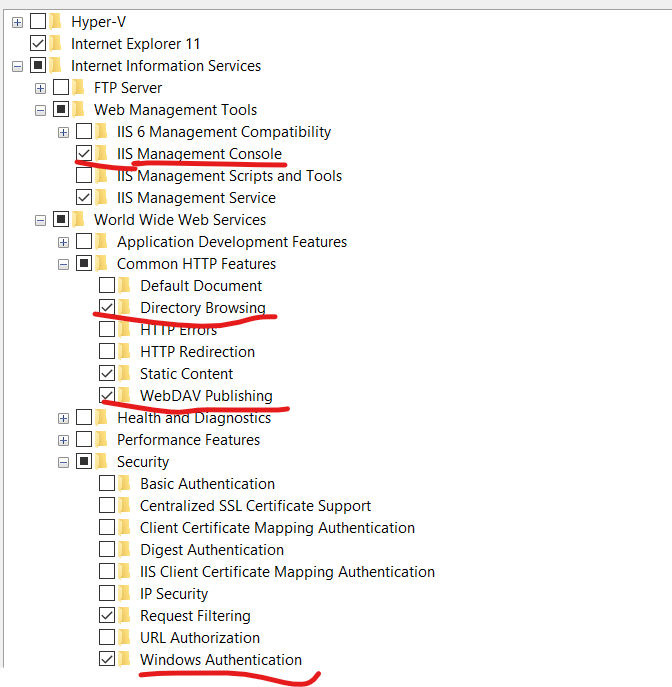The image size is (672, 687).
Task: Check Application Development Features box
Action: [x=84, y=241]
